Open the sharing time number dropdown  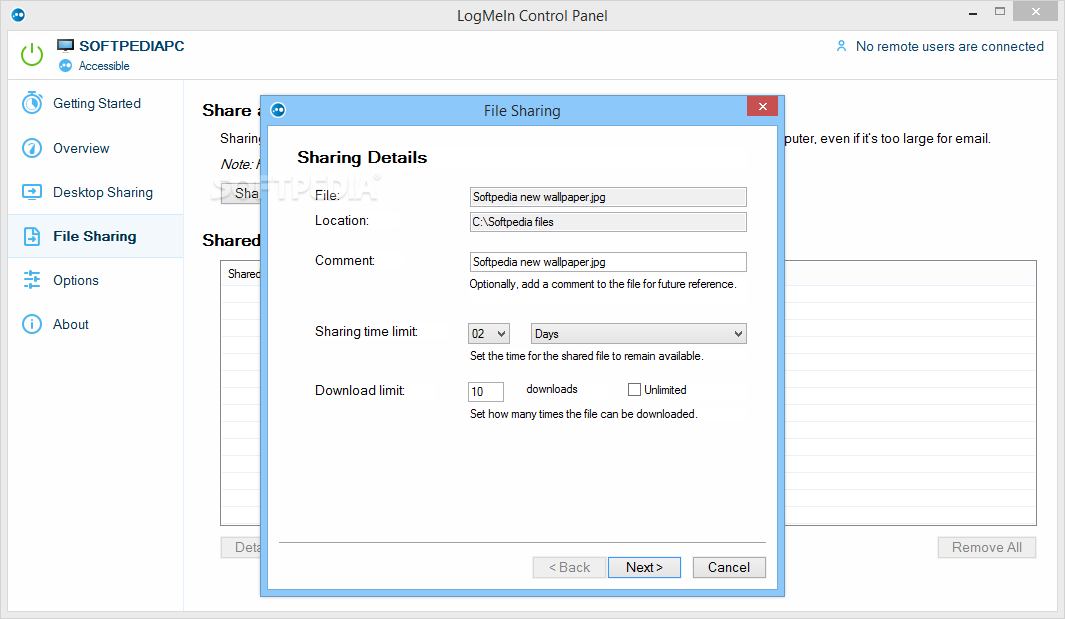coord(489,334)
